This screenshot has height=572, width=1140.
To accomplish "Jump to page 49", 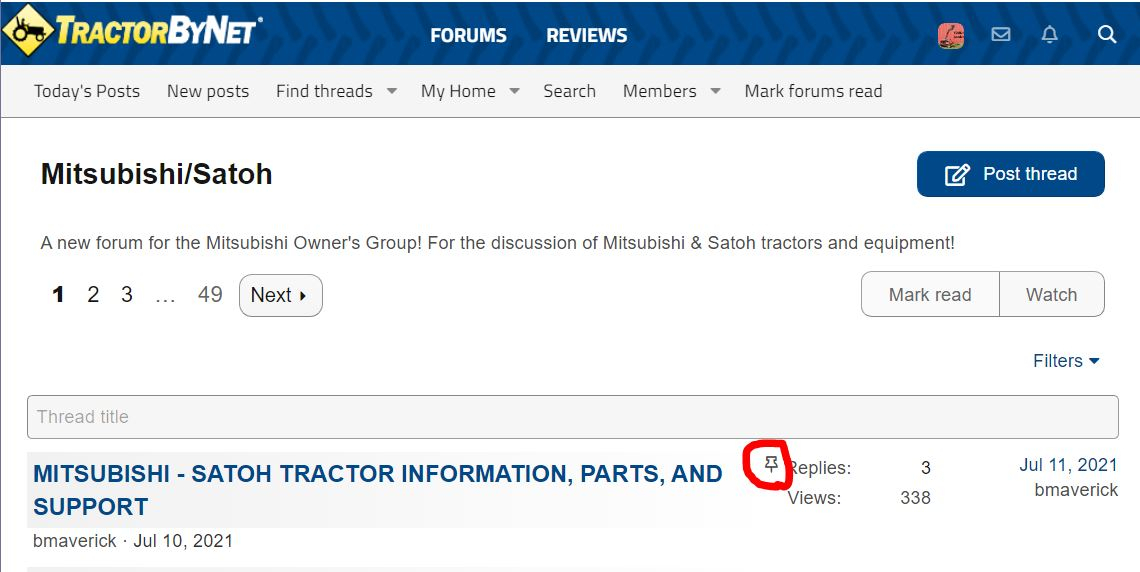I will tap(210, 295).
